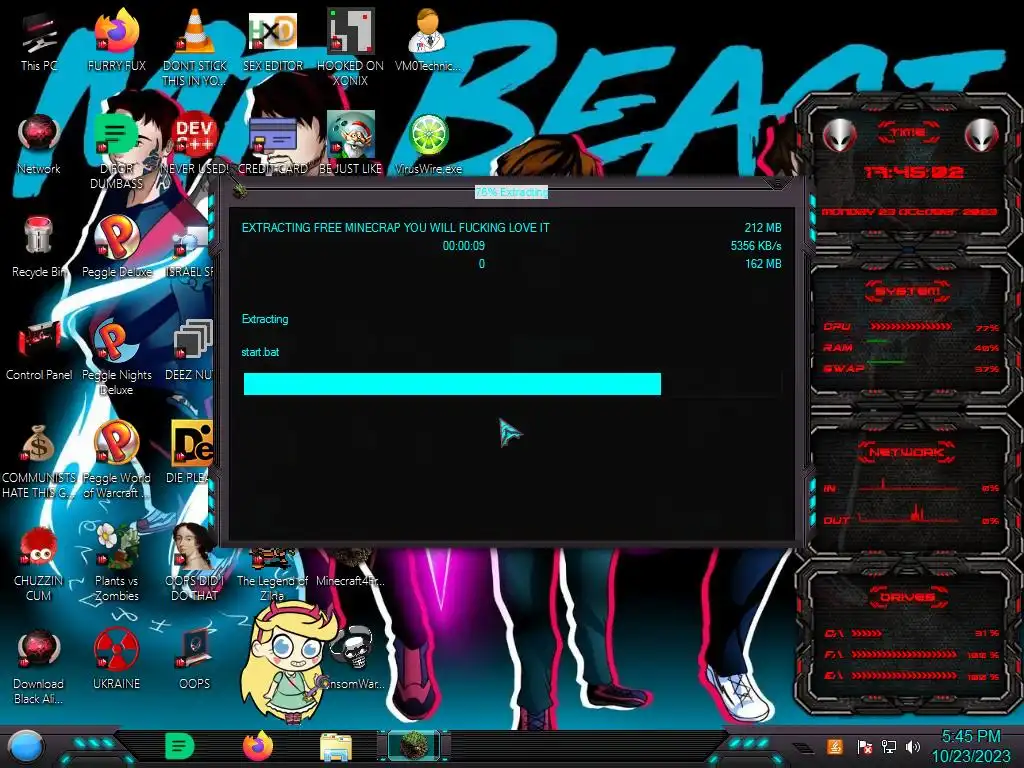Image resolution: width=1024 pixels, height=768 pixels.
Task: Open the volume speaker tray icon
Action: pyautogui.click(x=913, y=746)
